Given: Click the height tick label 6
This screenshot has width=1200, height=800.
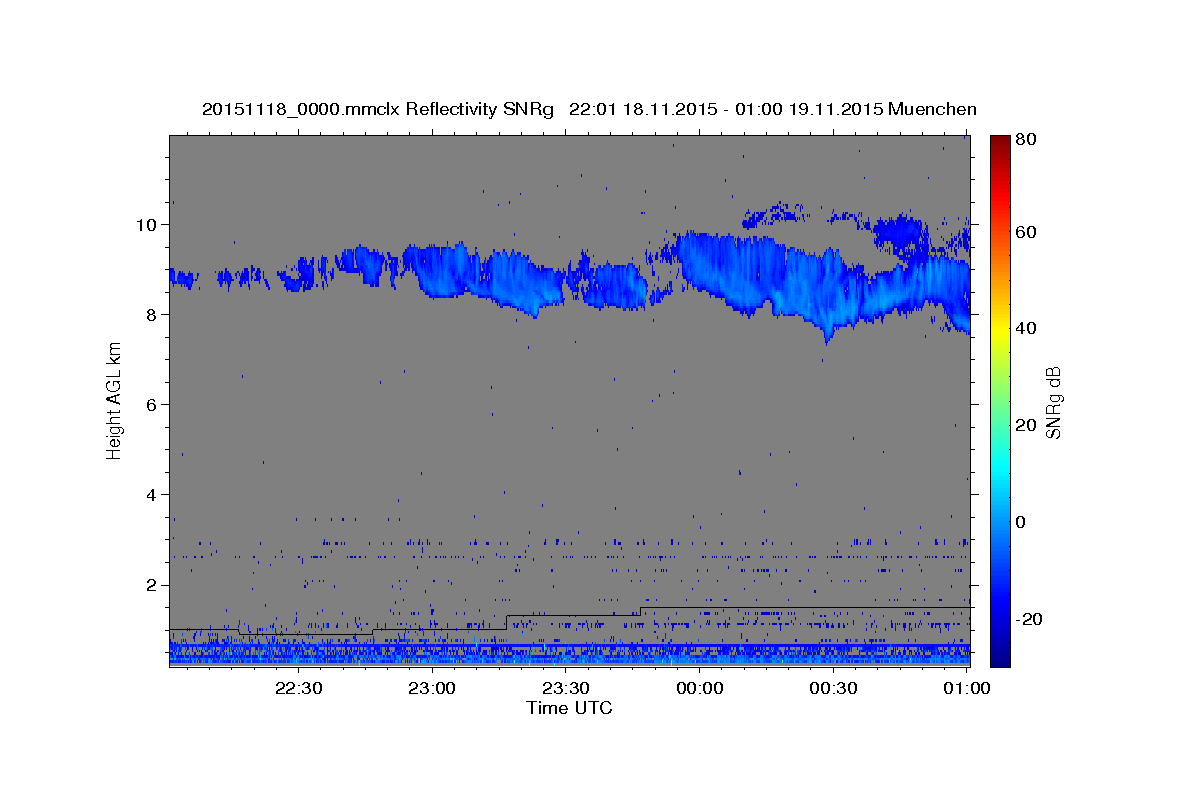Looking at the screenshot, I should pyautogui.click(x=153, y=404).
